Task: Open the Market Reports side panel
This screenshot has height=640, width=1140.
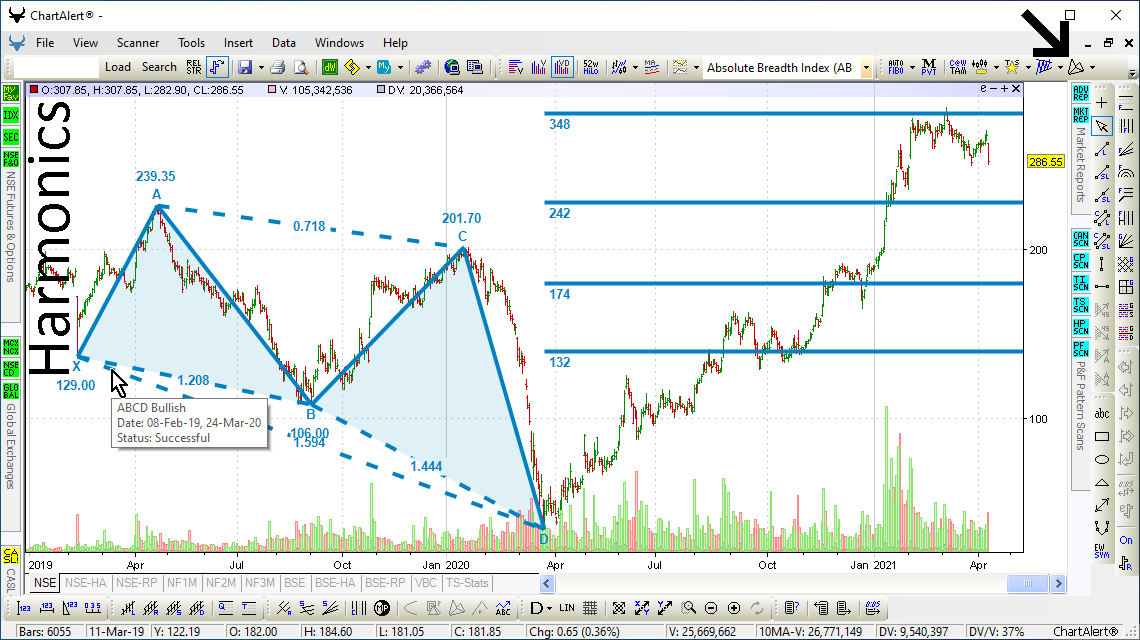Action: point(1080,165)
